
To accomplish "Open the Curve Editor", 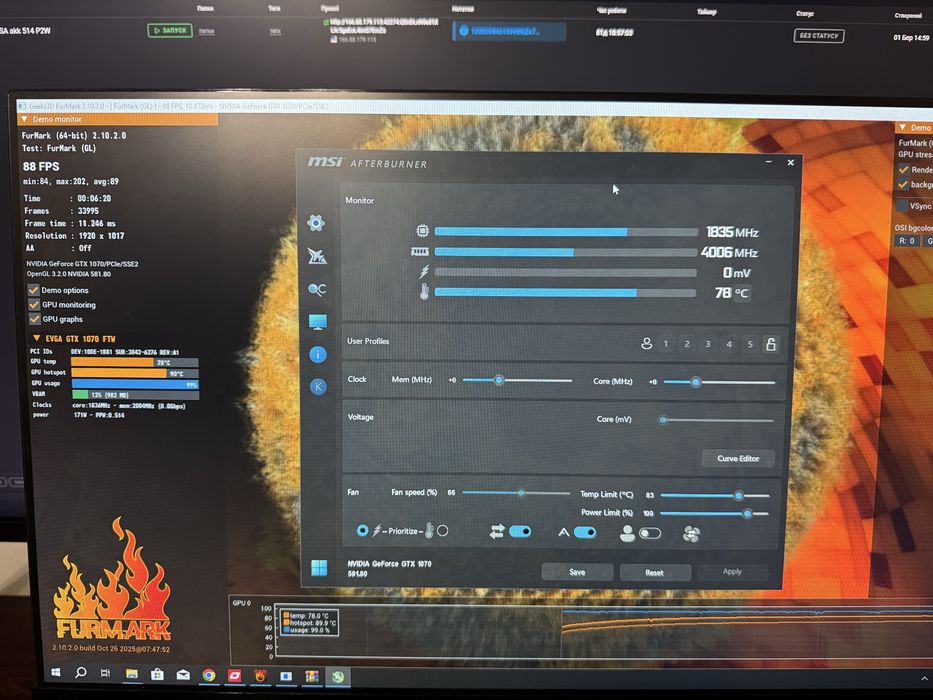I will pos(738,458).
